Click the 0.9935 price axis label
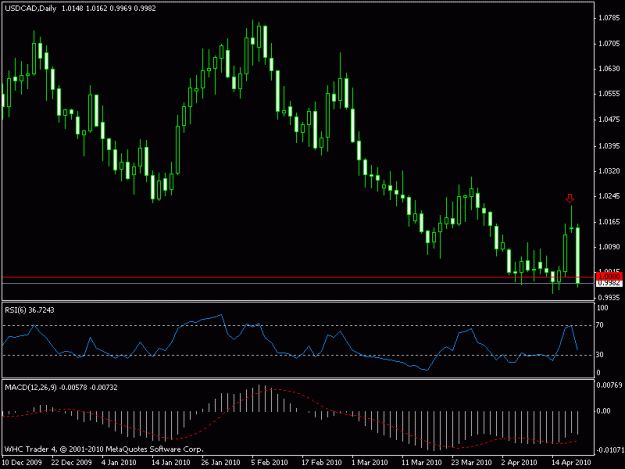This screenshot has height=469, width=625. click(x=609, y=298)
